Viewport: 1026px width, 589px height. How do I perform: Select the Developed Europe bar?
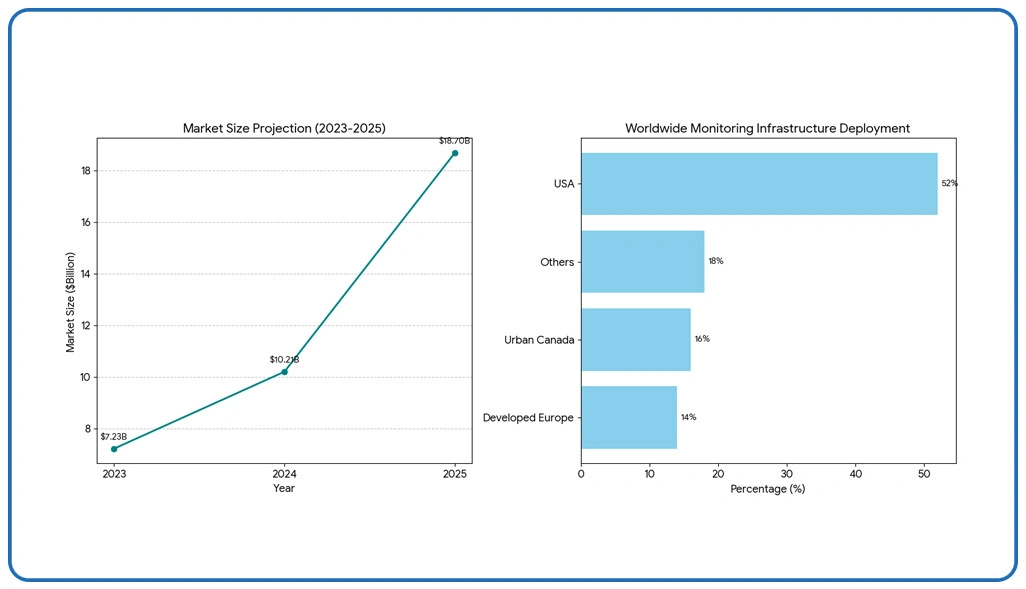(628, 417)
